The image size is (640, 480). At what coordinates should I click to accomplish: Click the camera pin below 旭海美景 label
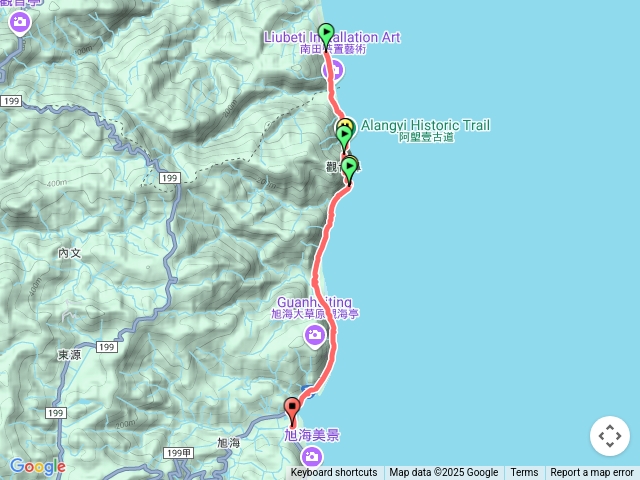tap(312, 457)
